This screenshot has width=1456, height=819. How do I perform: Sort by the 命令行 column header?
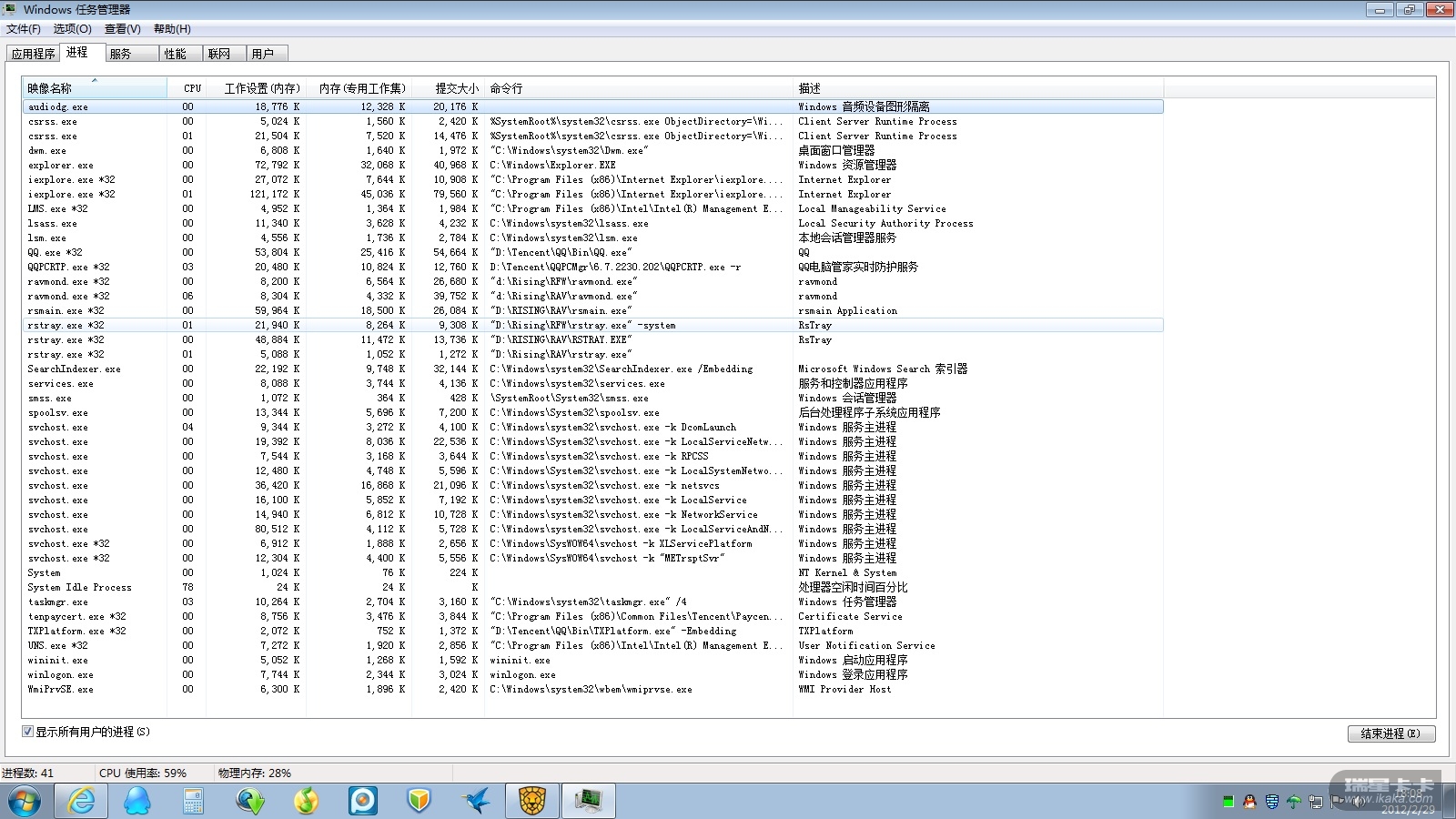pyautogui.click(x=638, y=88)
